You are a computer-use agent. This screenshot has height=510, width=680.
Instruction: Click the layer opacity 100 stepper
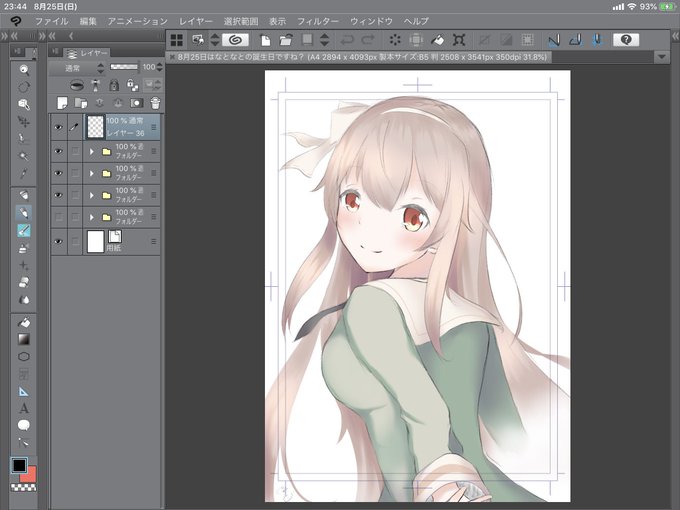159,67
